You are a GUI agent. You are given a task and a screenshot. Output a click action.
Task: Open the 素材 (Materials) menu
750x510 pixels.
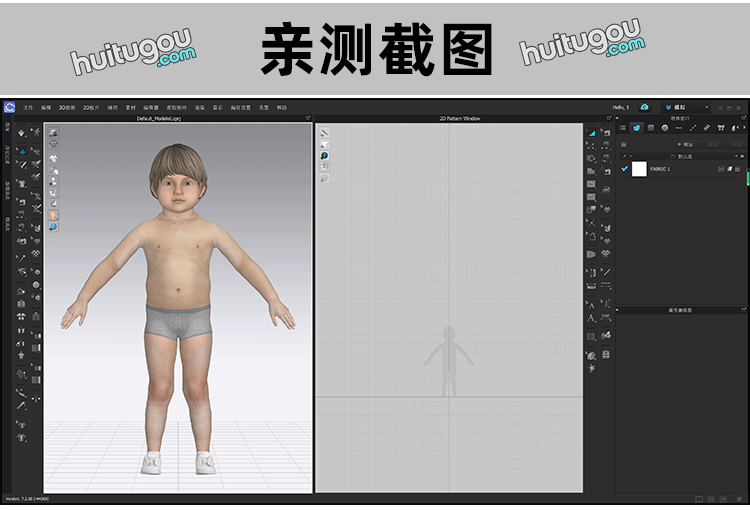pyautogui.click(x=130, y=107)
